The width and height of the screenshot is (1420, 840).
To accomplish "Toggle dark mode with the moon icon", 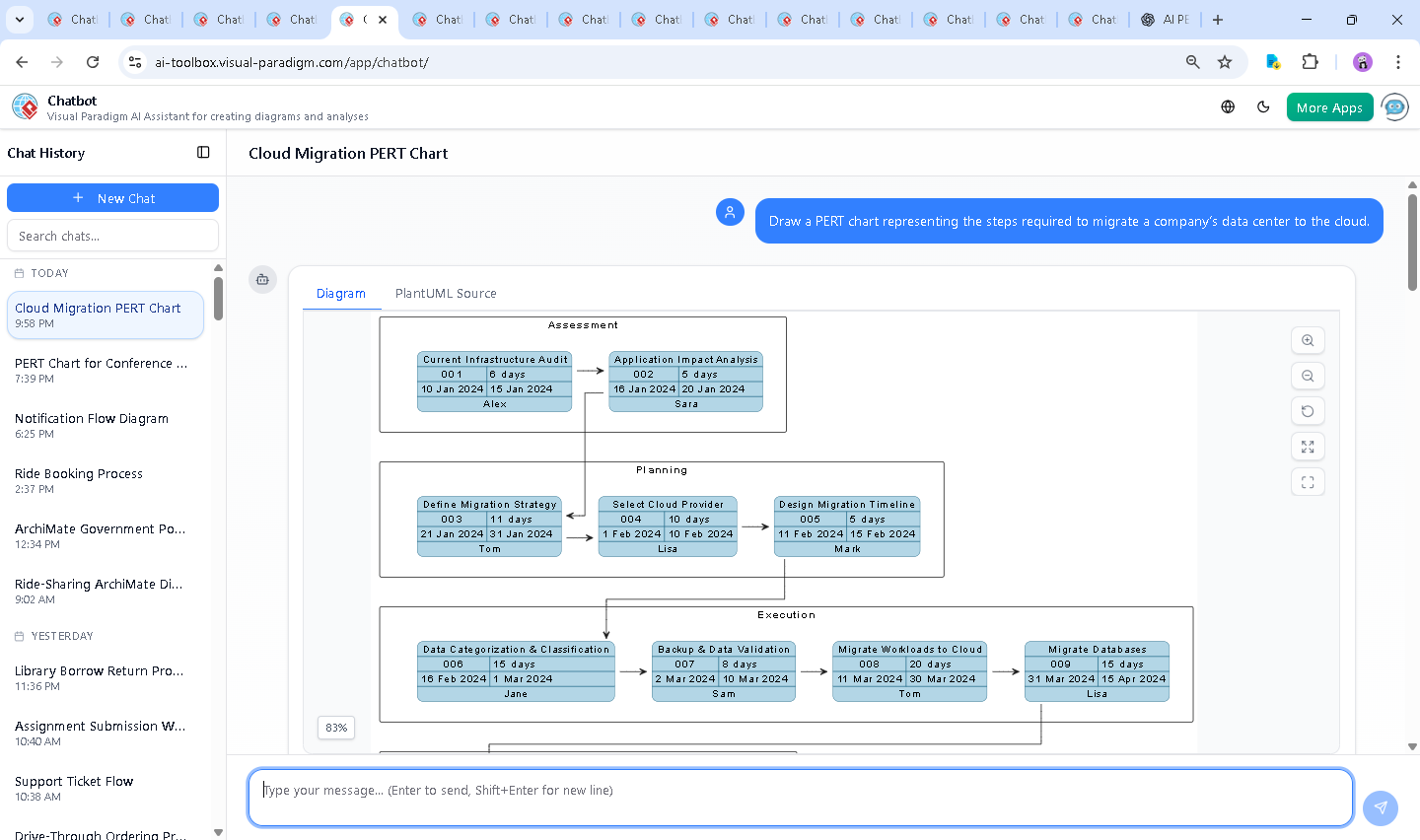I will 1263,106.
